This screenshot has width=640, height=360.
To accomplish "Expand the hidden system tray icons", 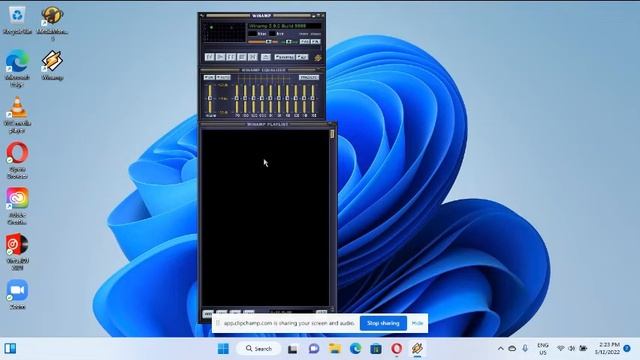I will pos(500,349).
